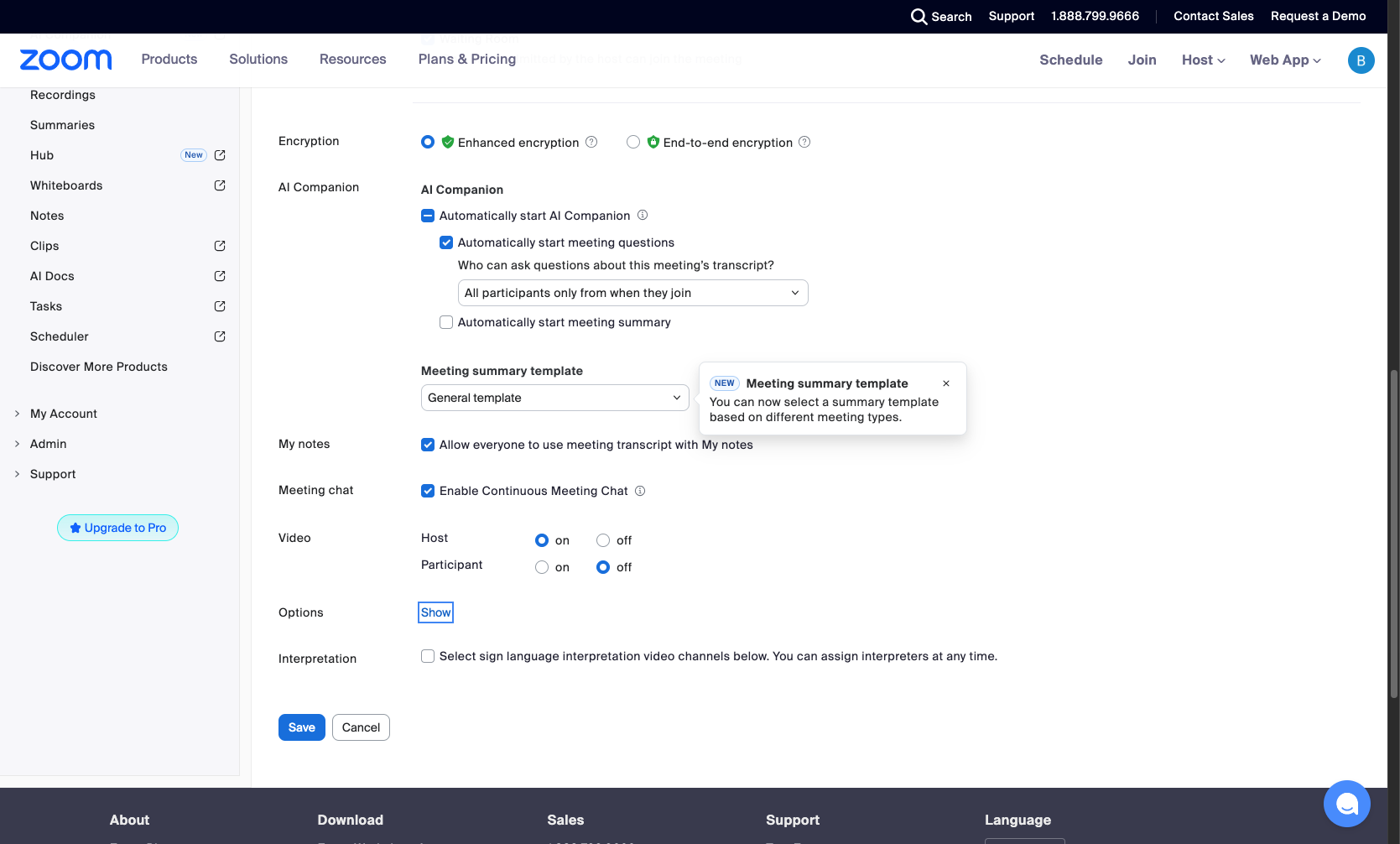Click Cancel button
This screenshot has width=1400, height=844.
(361, 727)
